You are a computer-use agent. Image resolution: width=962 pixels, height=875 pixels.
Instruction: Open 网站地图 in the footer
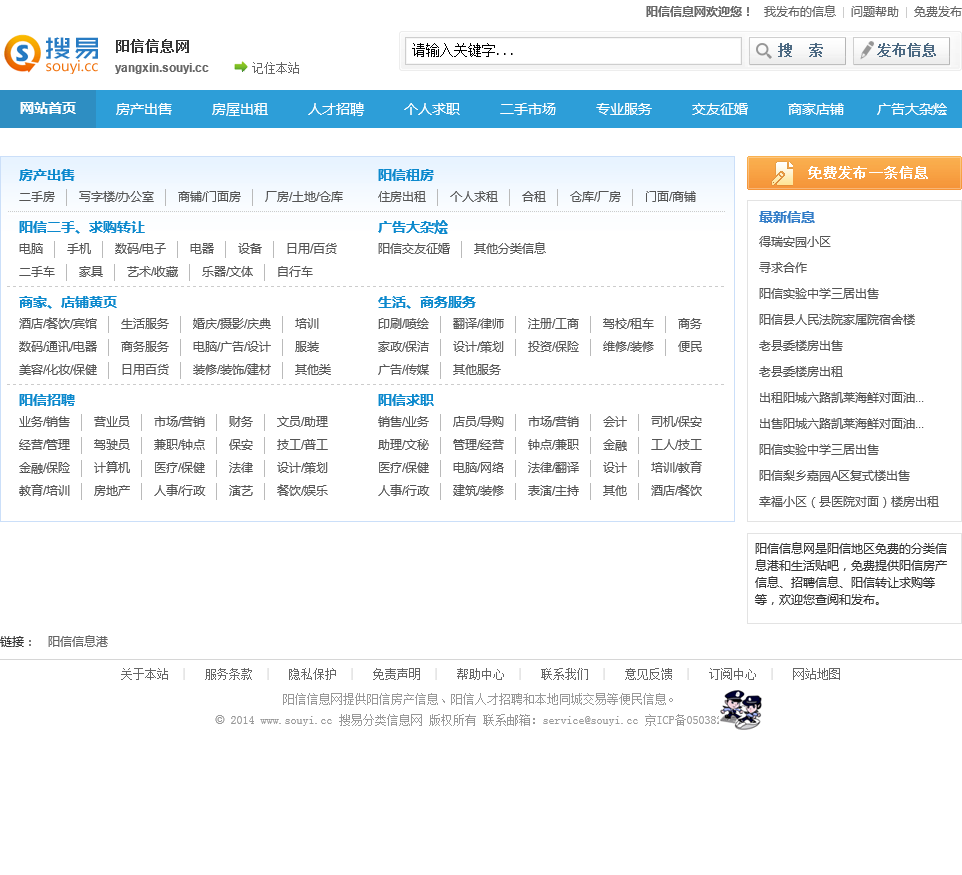tap(816, 674)
